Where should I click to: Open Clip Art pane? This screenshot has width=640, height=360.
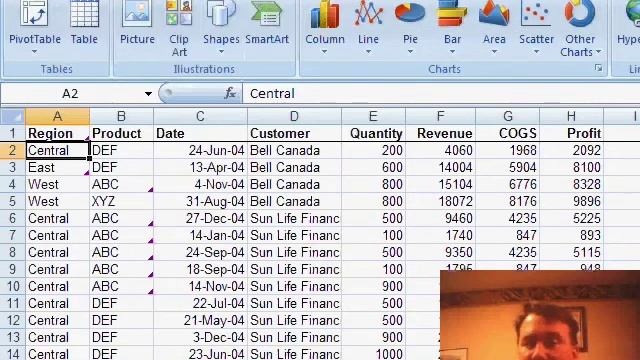pyautogui.click(x=179, y=29)
